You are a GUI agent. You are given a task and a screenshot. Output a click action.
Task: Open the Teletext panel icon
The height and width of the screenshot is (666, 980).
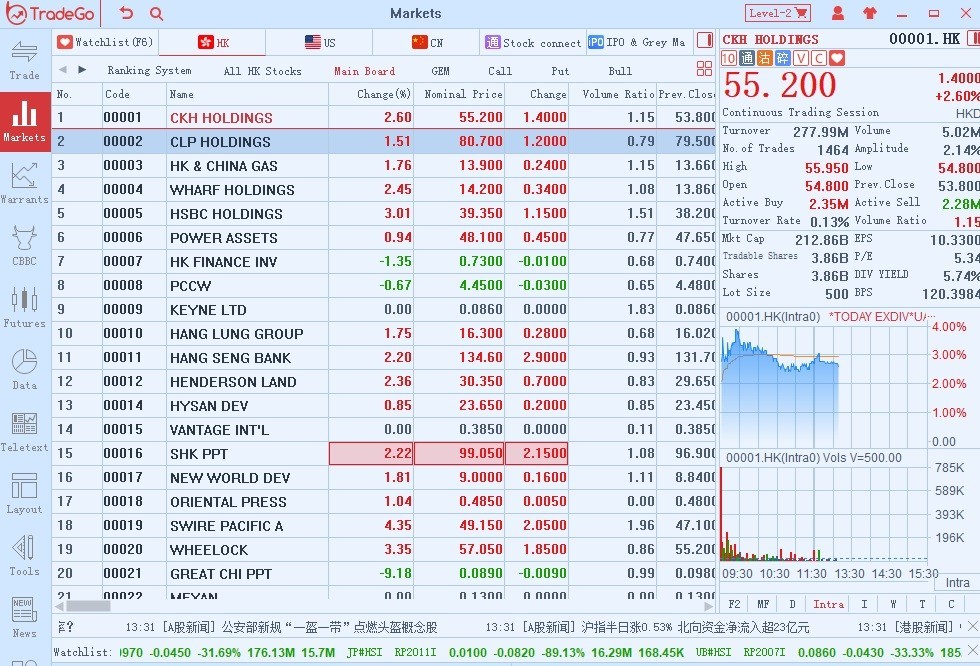(x=25, y=431)
